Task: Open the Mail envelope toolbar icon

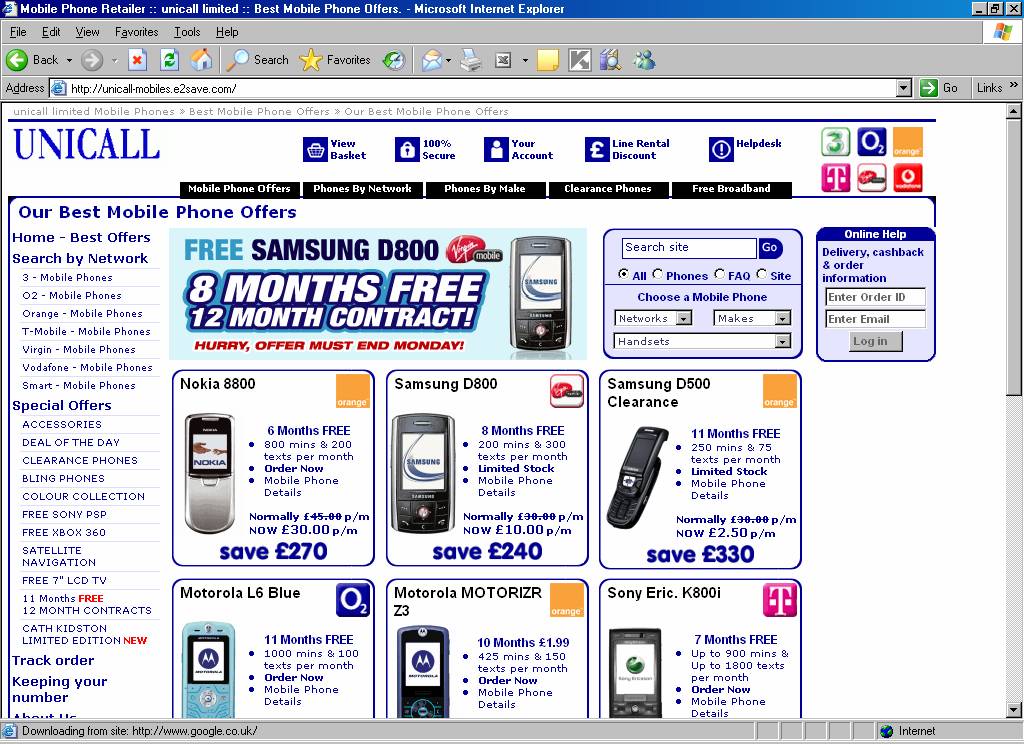Action: tap(432, 60)
